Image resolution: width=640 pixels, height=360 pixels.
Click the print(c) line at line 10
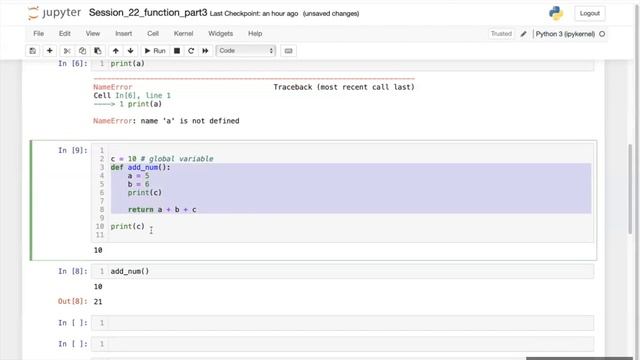tap(127, 226)
